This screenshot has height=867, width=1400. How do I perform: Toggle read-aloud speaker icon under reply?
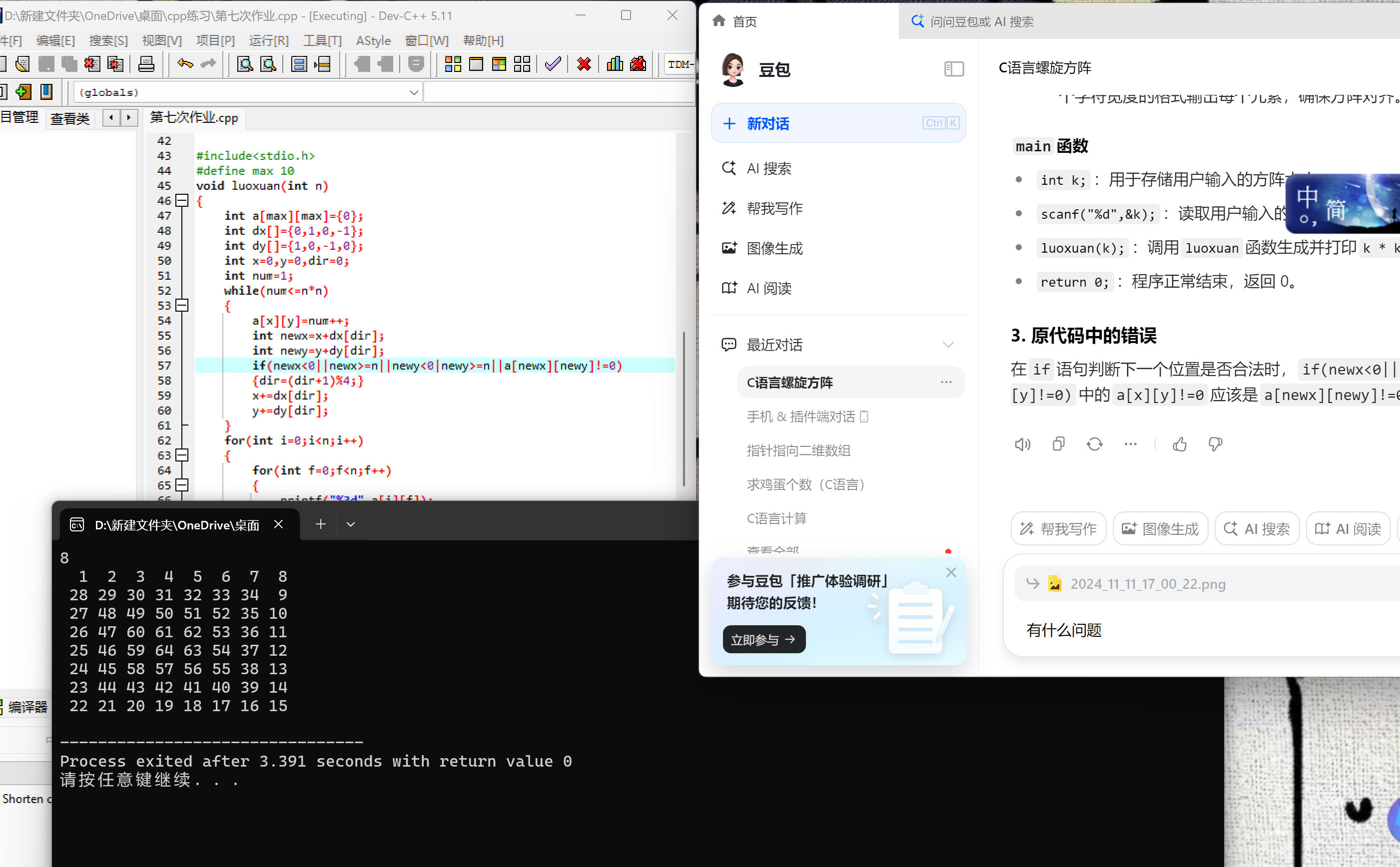pos(1022,444)
